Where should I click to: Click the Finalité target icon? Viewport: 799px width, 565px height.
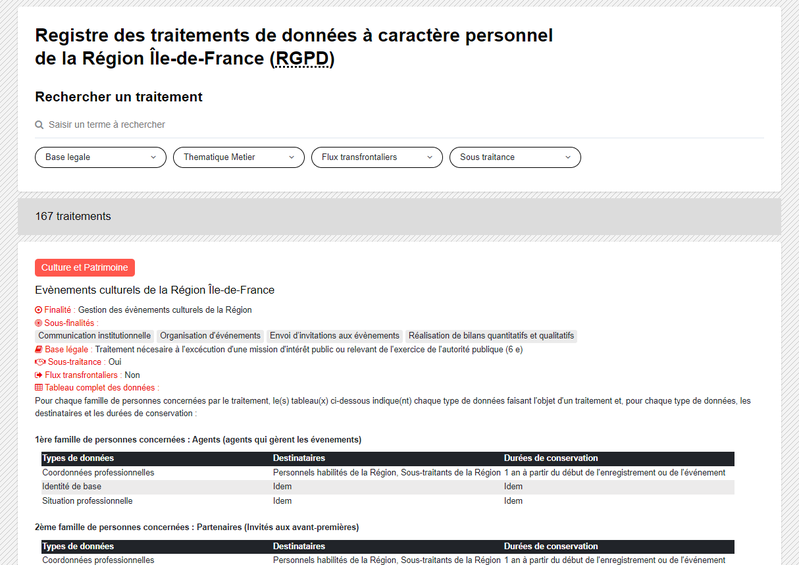click(x=38, y=310)
